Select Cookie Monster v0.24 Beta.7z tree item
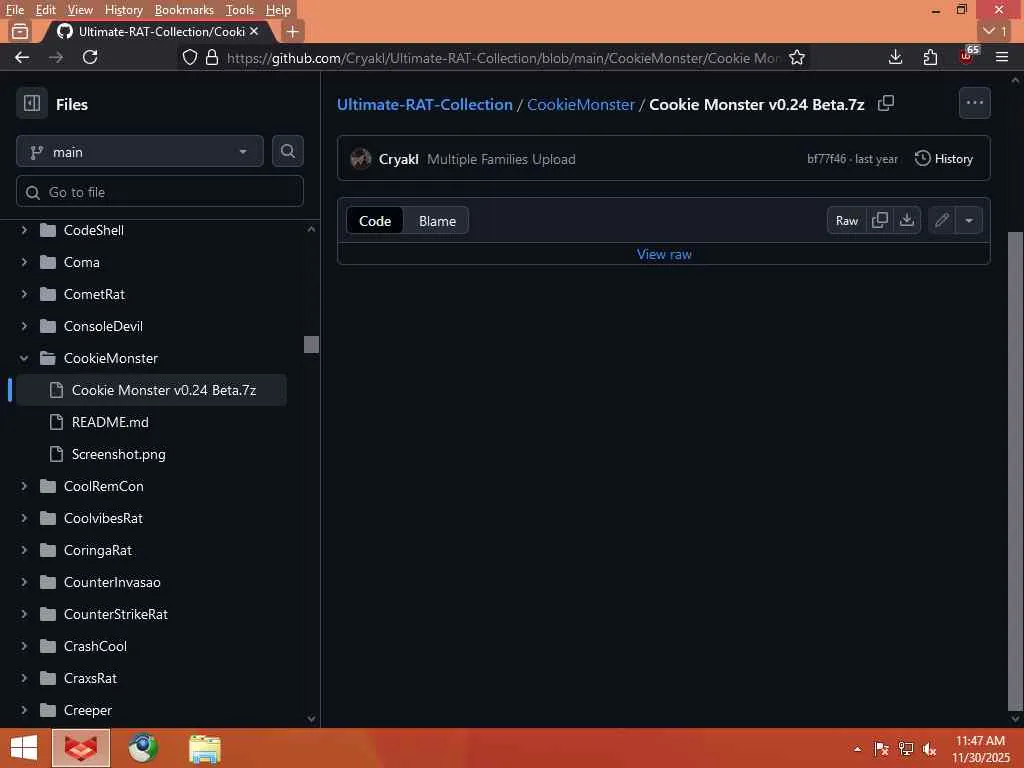The width and height of the screenshot is (1024, 768). [152, 390]
